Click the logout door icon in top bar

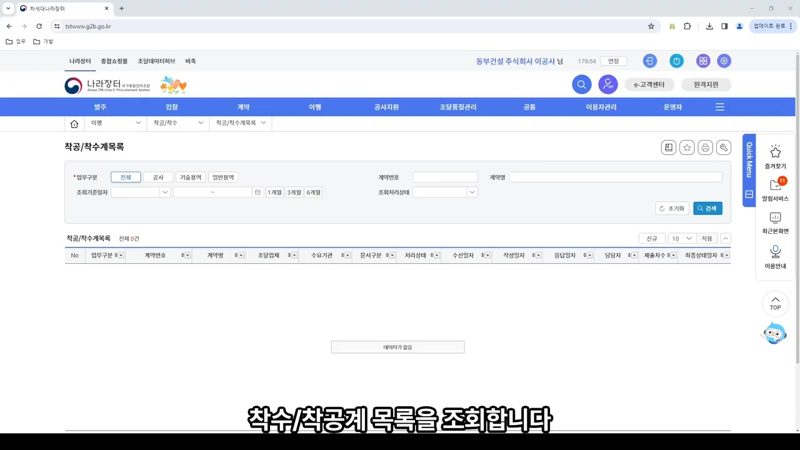[x=649, y=61]
